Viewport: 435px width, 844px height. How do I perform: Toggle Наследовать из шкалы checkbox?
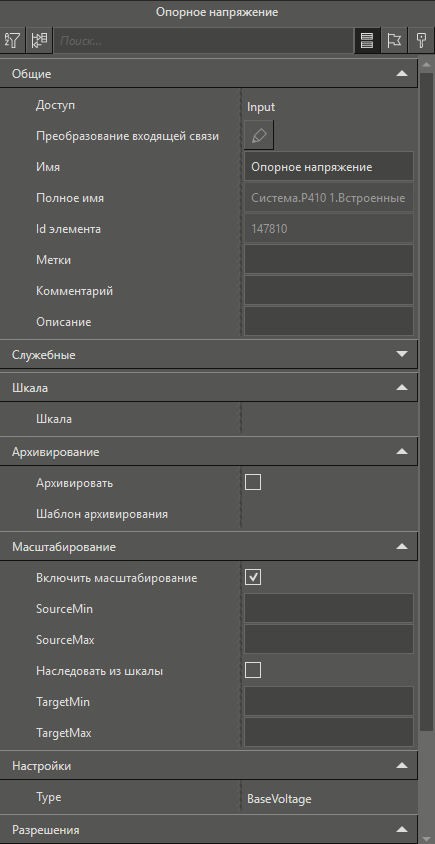(x=253, y=671)
